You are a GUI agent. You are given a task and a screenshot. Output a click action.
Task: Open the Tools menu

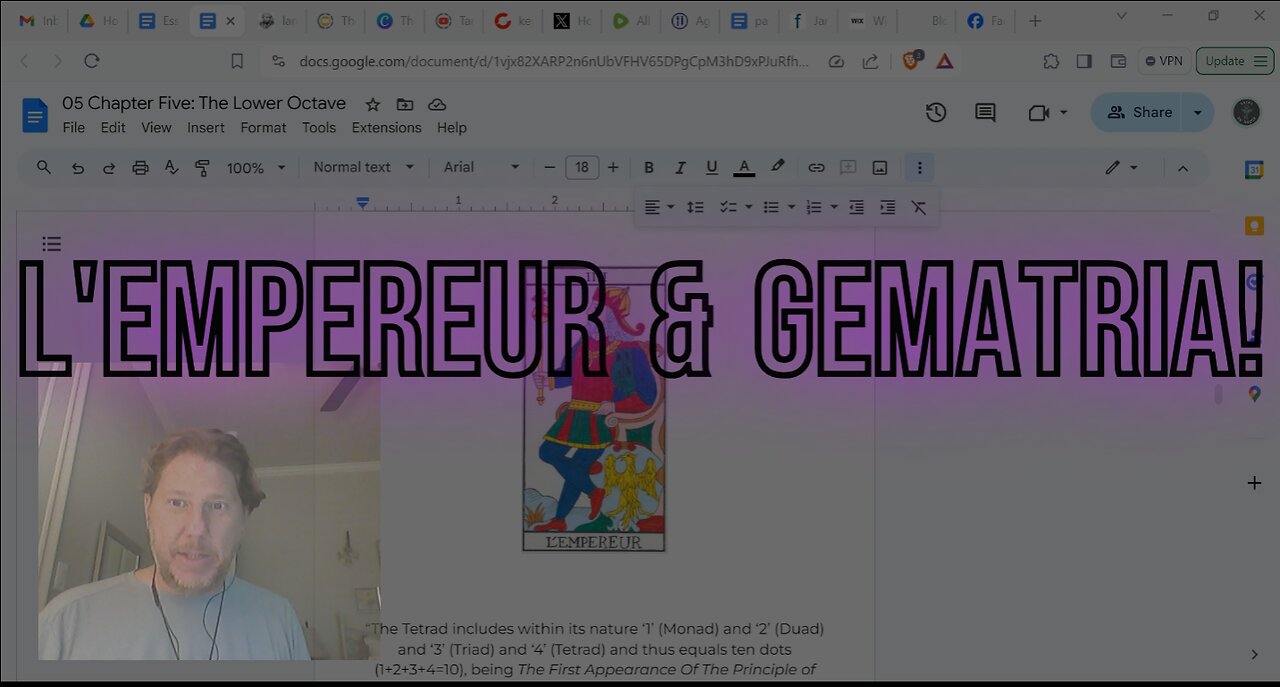[319, 128]
